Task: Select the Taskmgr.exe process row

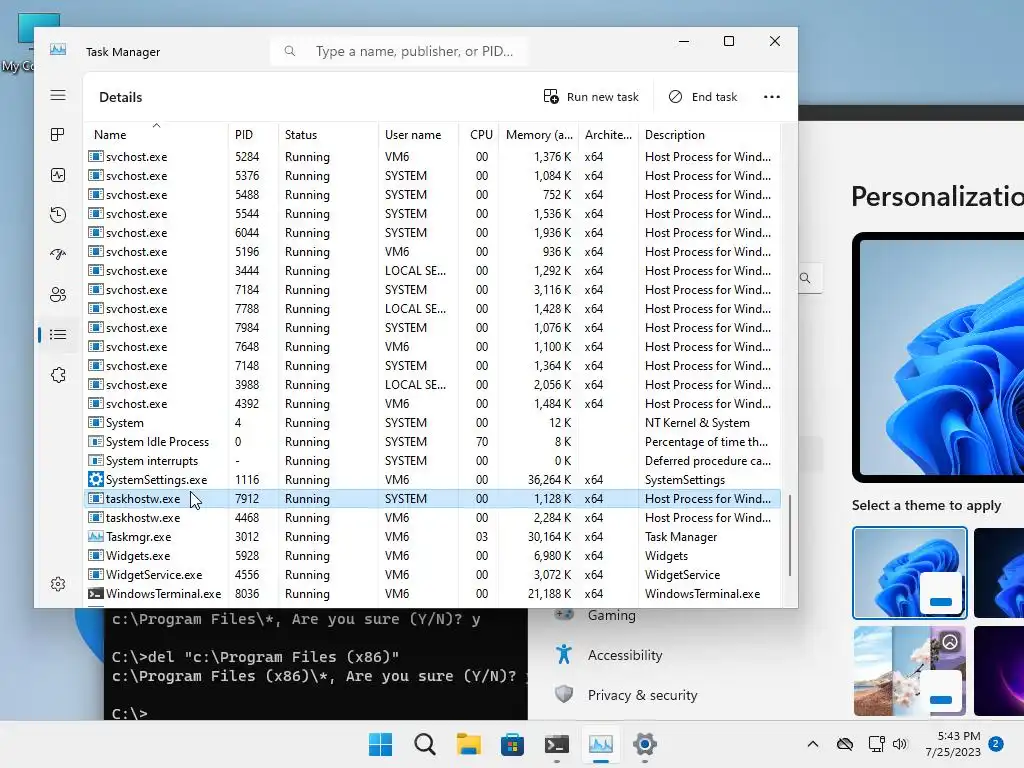Action: pos(432,537)
